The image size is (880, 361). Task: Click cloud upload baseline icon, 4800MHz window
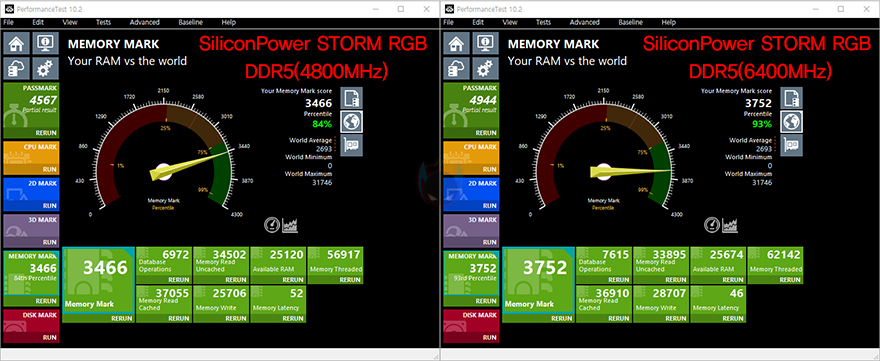pyautogui.click(x=16, y=68)
